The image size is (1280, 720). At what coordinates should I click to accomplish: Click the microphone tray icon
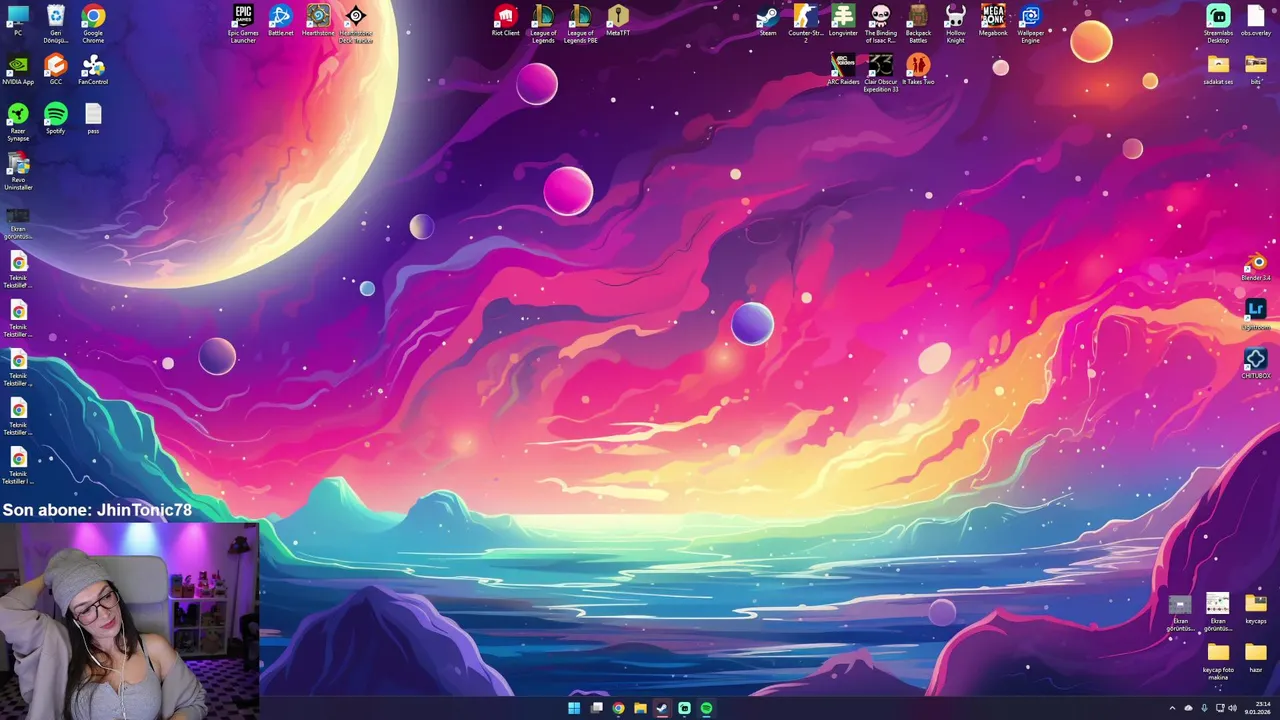pos(1204,708)
